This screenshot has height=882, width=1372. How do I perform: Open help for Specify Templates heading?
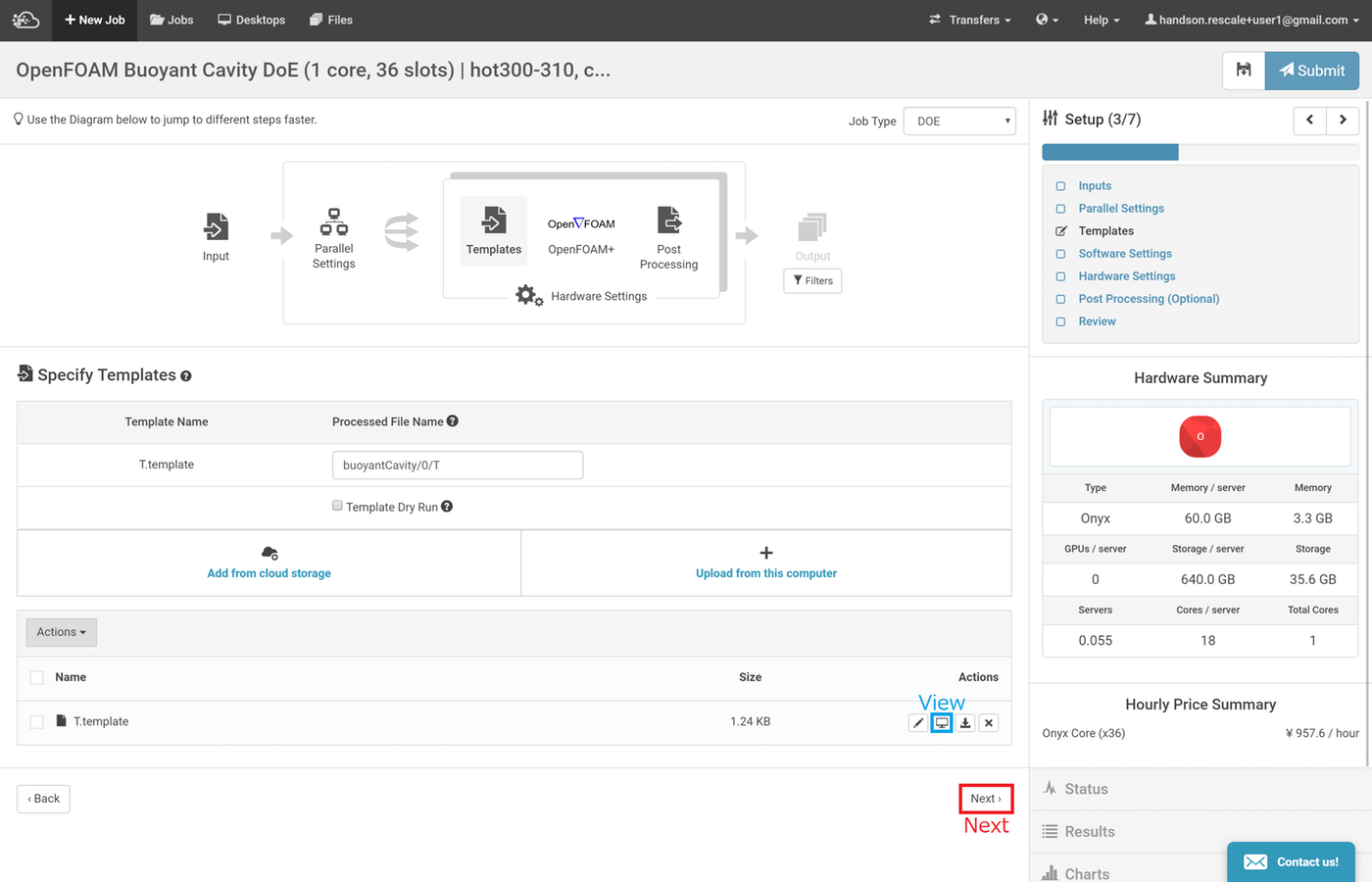pyautogui.click(x=186, y=376)
